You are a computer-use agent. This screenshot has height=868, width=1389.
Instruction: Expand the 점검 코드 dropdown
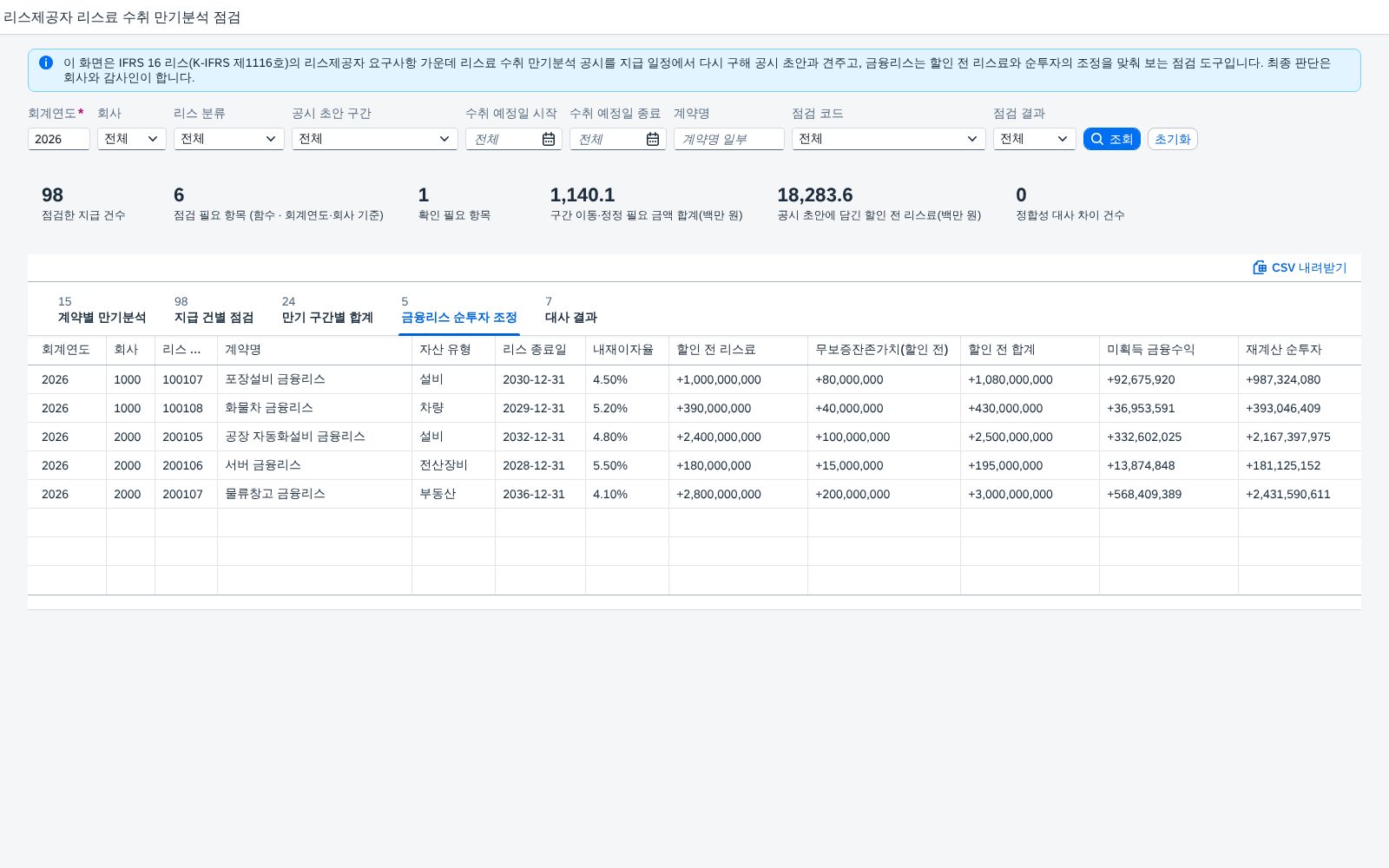889,139
